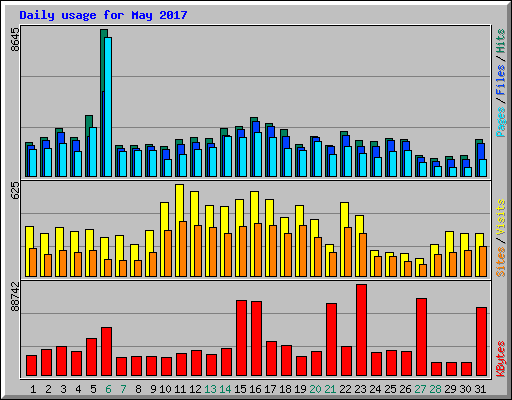
Task: Click the orange Sites bar for day 1
Action: click(33, 262)
